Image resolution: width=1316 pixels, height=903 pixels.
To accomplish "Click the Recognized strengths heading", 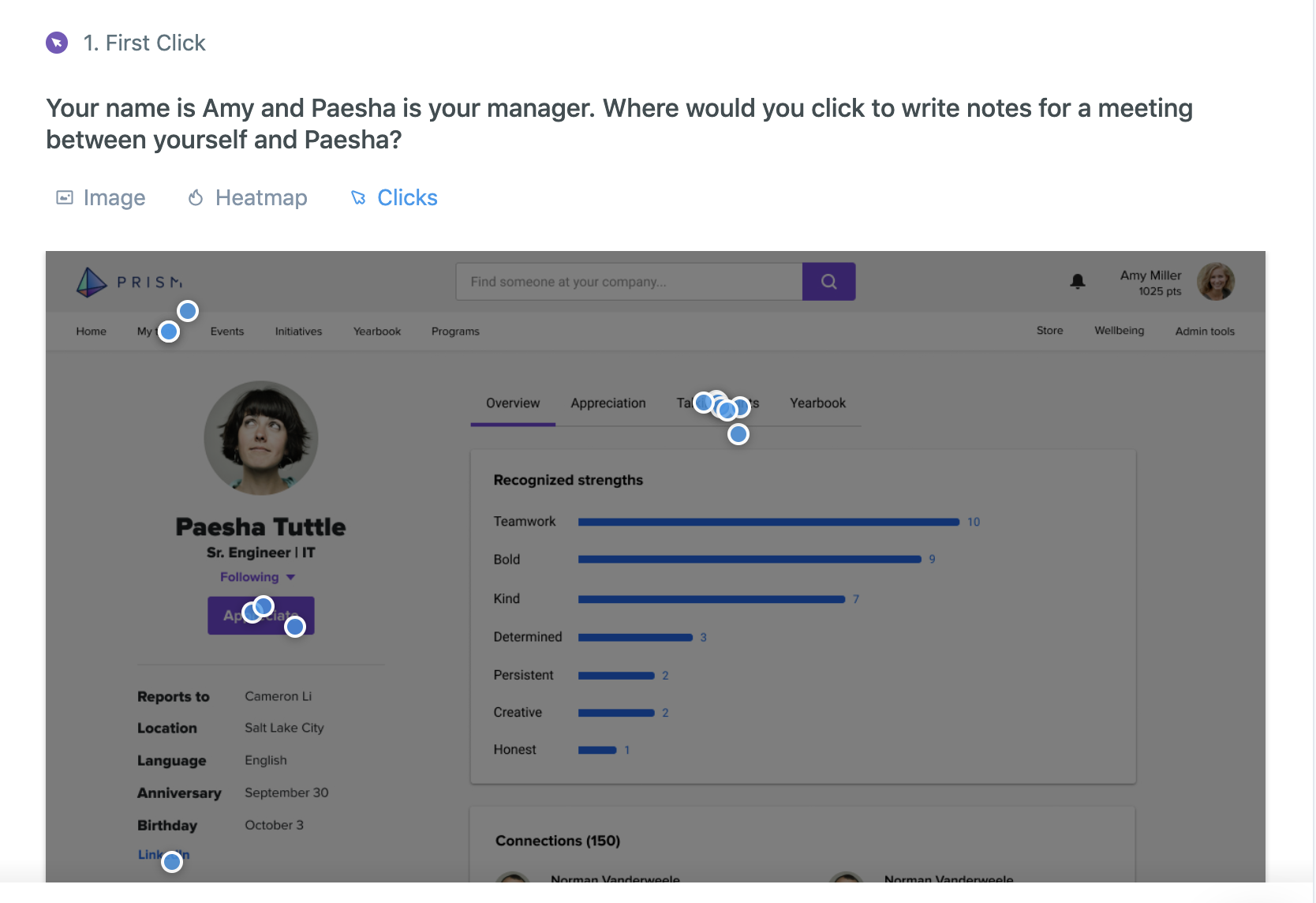I will click(568, 480).
